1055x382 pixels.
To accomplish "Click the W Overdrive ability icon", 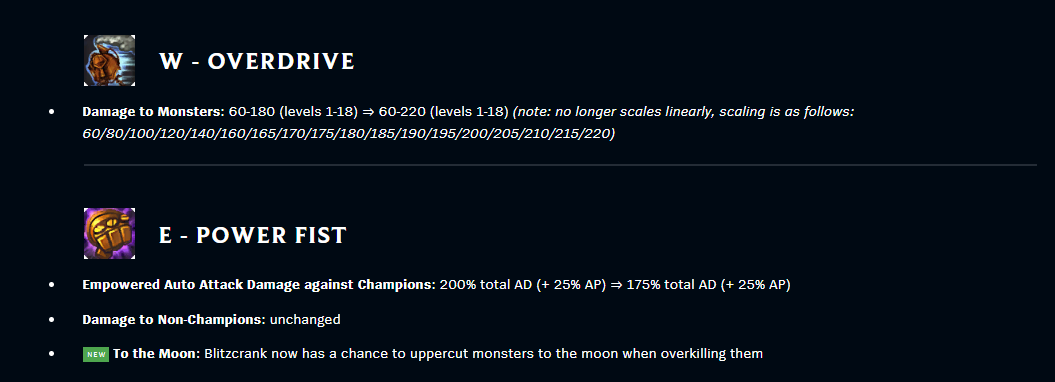I will [109, 61].
